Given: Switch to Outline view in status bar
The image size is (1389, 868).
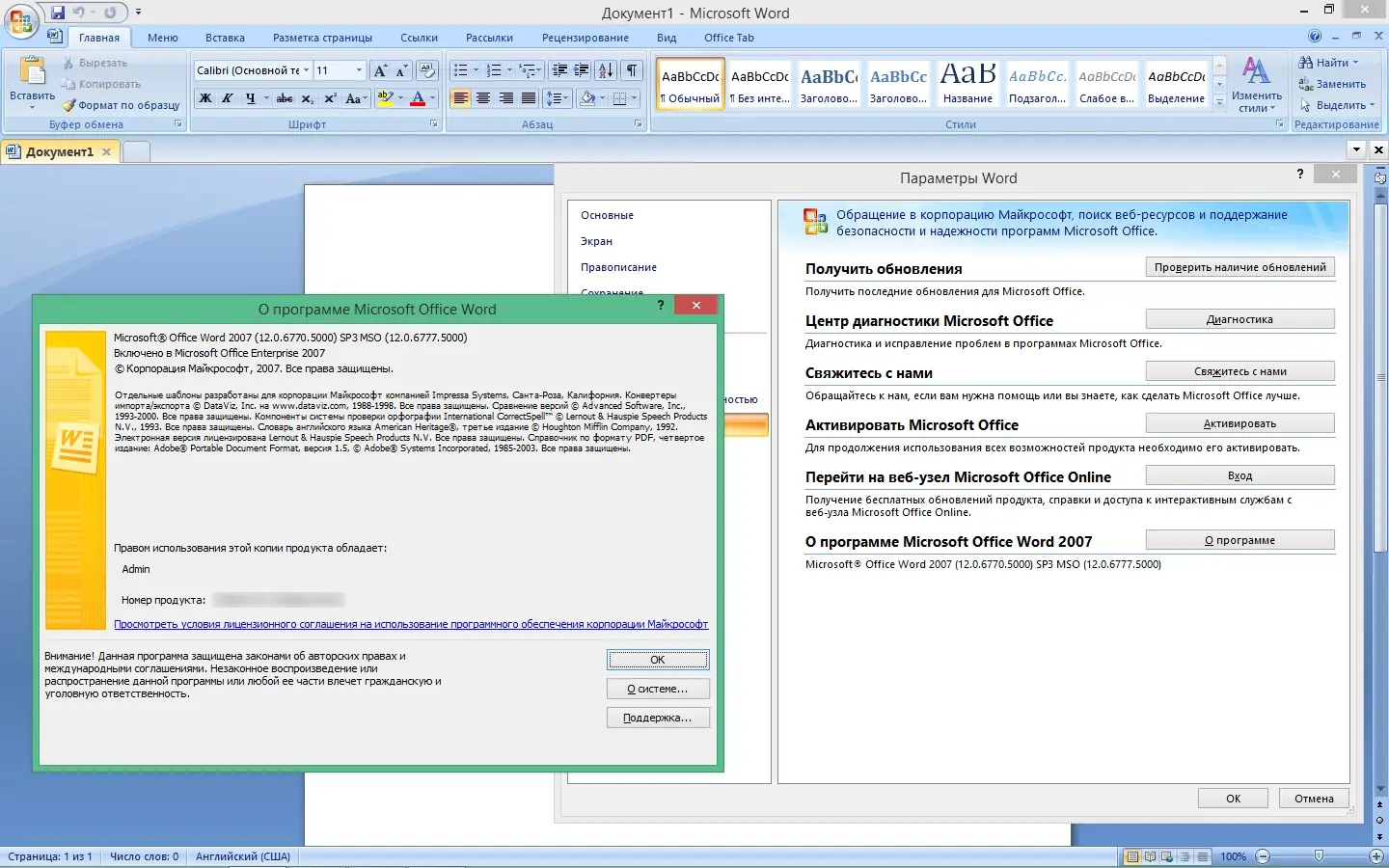Looking at the screenshot, I should (x=1185, y=856).
